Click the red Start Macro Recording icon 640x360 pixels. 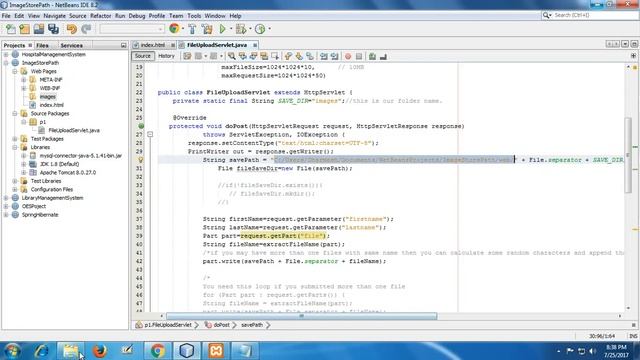(348, 56)
